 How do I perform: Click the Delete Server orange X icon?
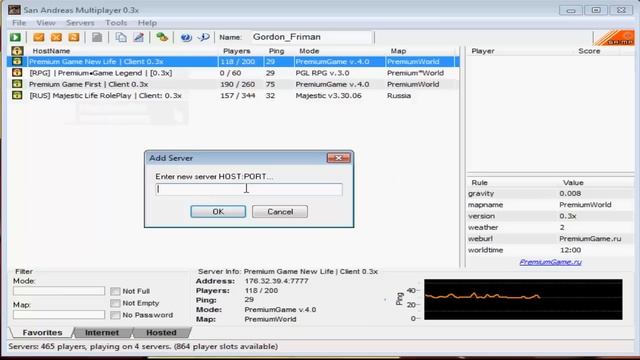pos(56,37)
